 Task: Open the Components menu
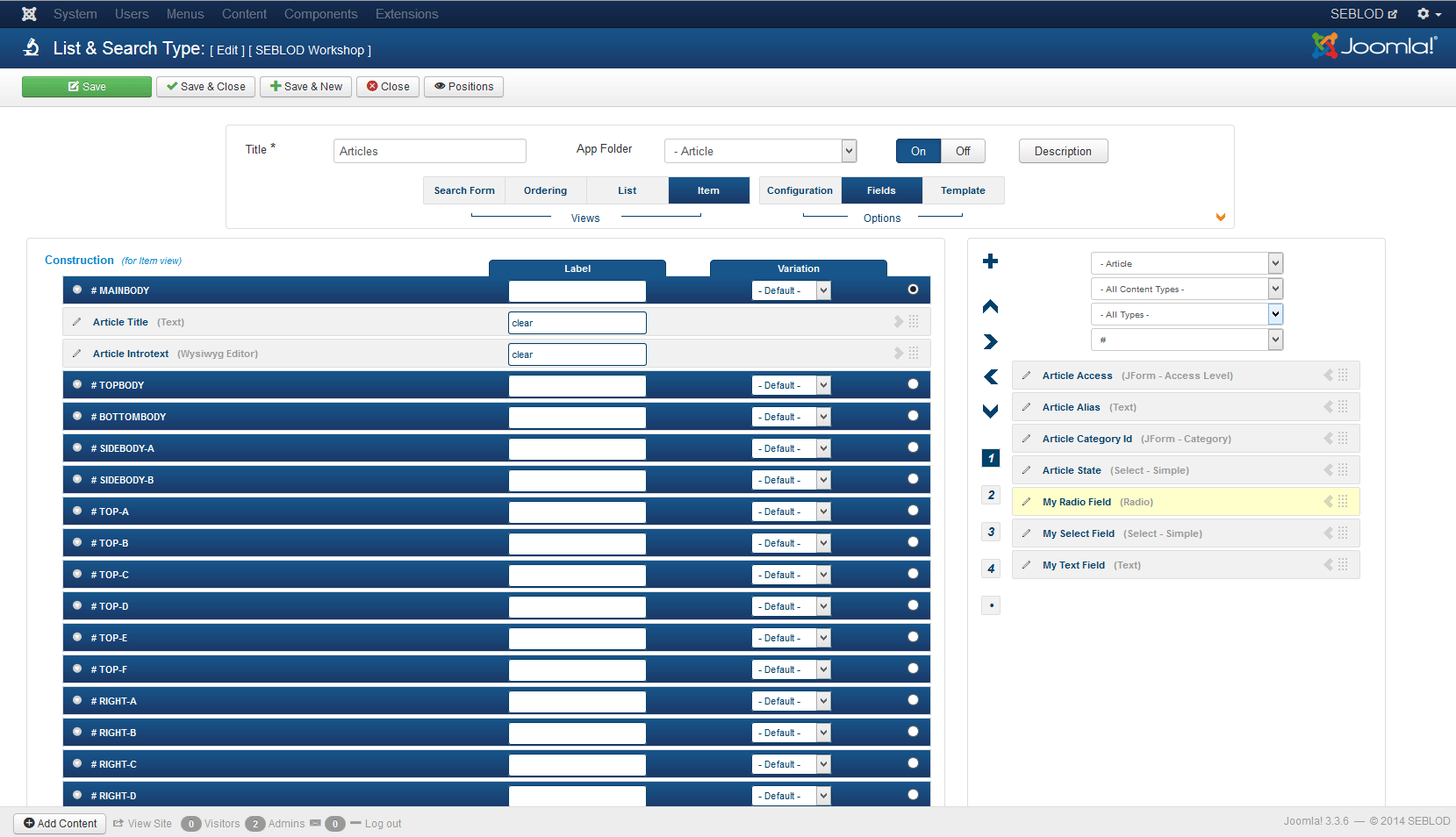[320, 14]
